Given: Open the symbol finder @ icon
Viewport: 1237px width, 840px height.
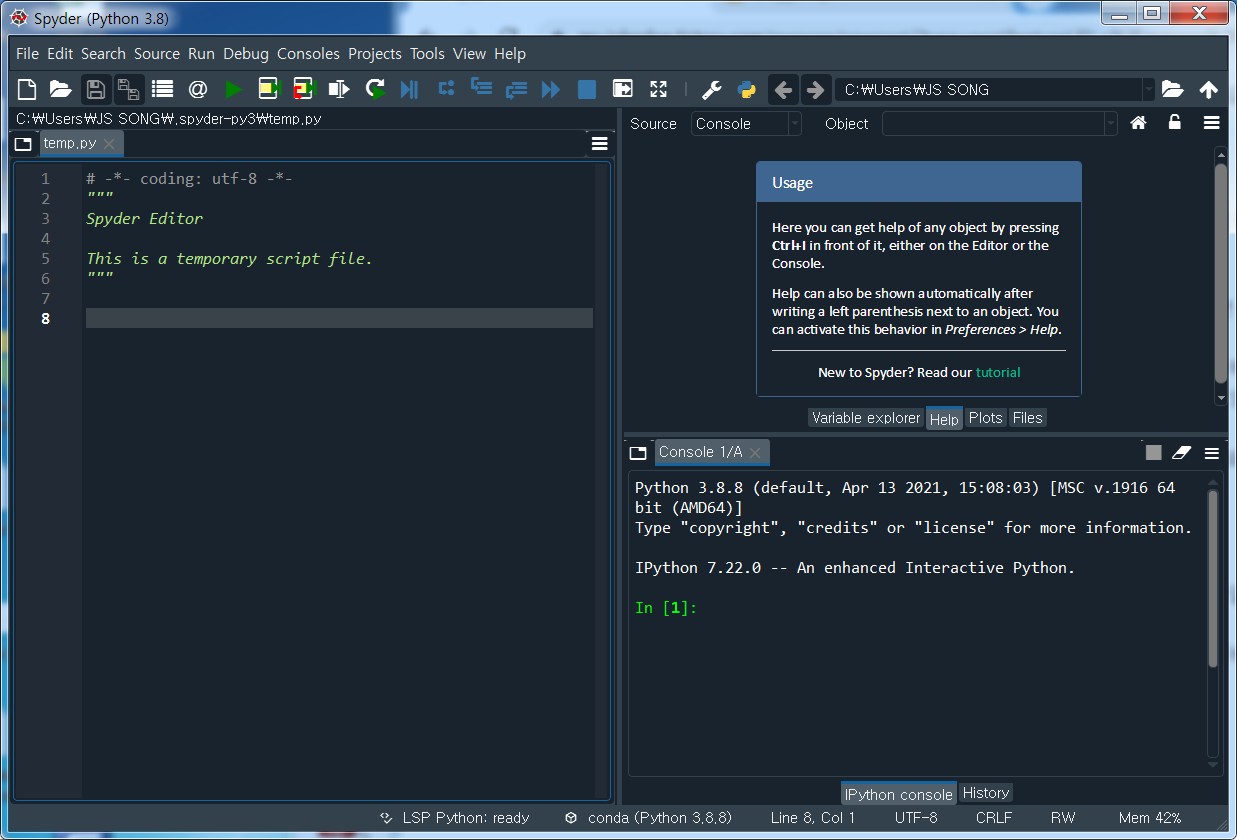Looking at the screenshot, I should (x=197, y=89).
